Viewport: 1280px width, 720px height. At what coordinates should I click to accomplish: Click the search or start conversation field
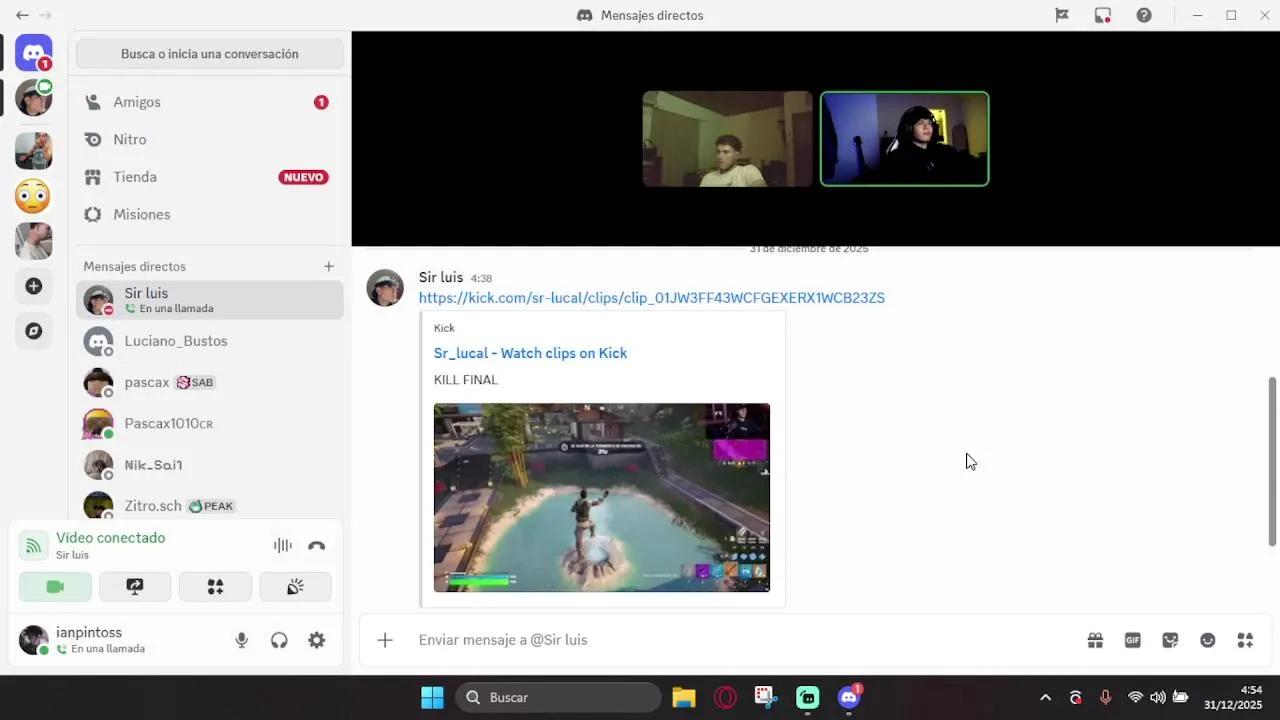[210, 54]
